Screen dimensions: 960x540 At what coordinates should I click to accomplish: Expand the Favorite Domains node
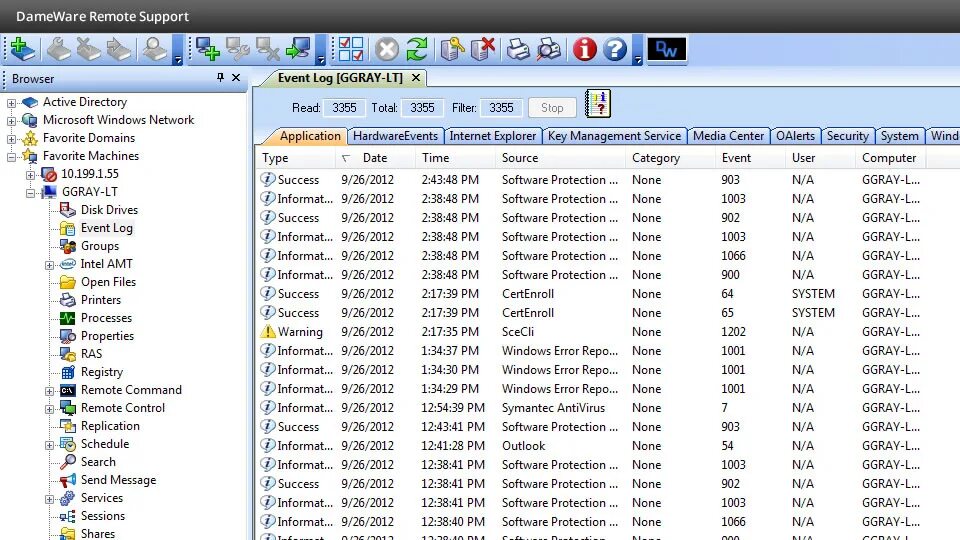11,139
